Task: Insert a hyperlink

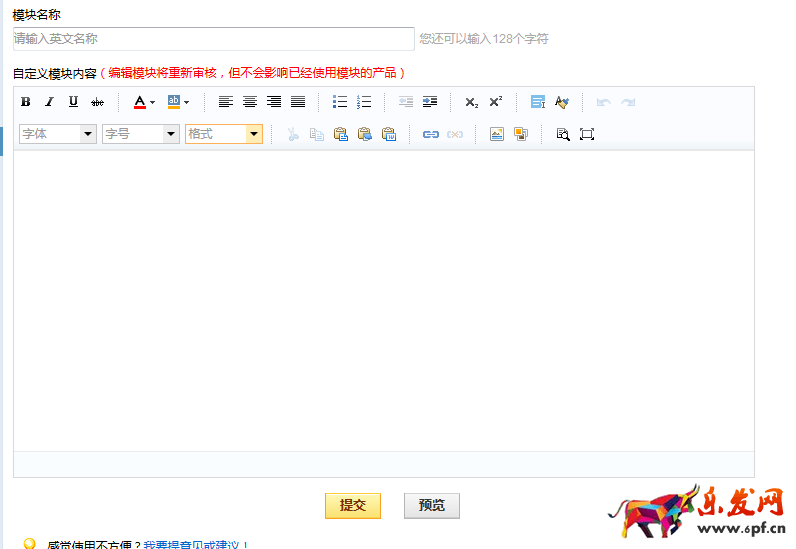Action: coord(430,134)
